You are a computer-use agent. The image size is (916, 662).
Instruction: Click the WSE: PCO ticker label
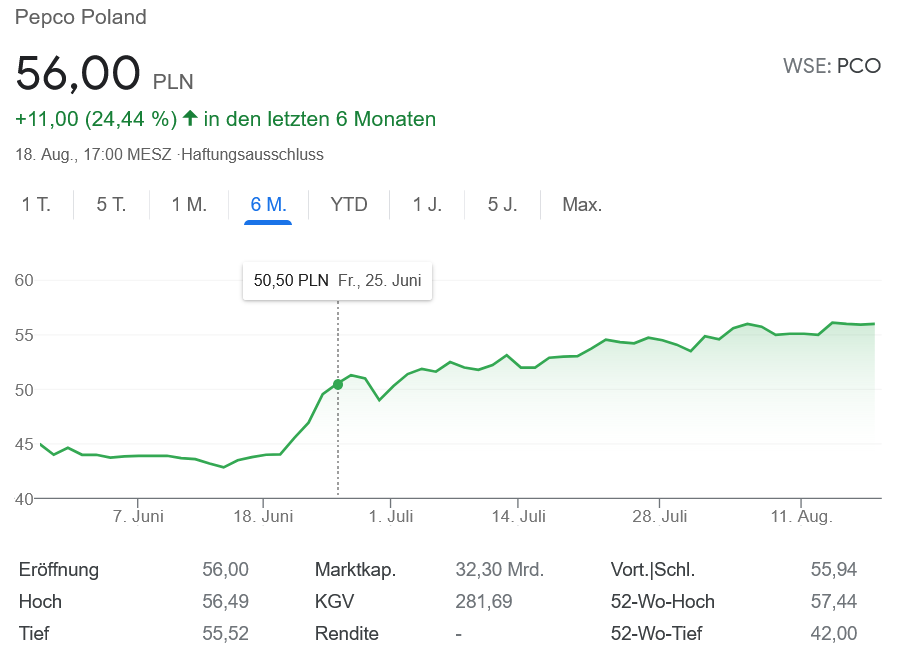pyautogui.click(x=832, y=66)
